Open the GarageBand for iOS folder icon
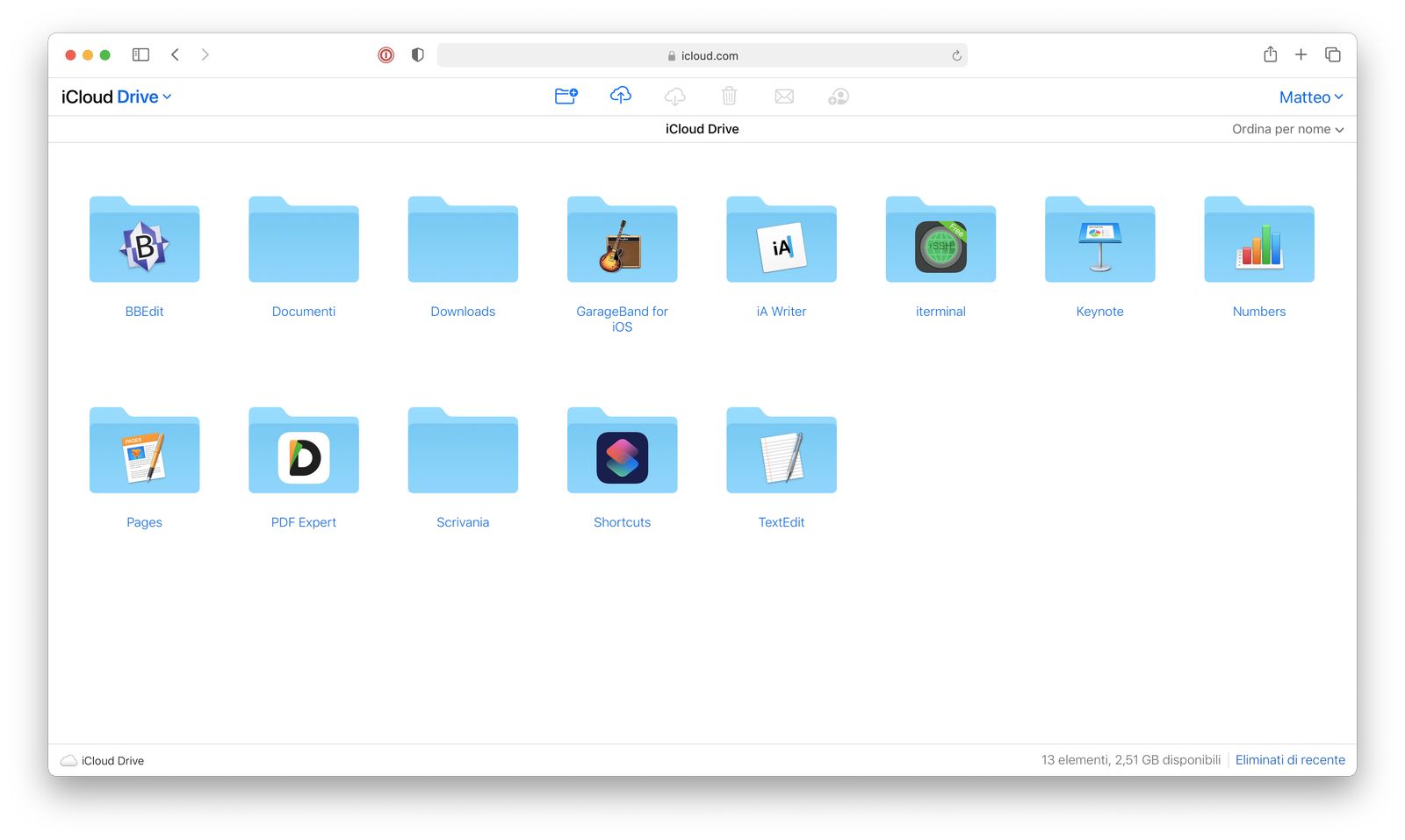The height and width of the screenshot is (840, 1405). click(623, 240)
